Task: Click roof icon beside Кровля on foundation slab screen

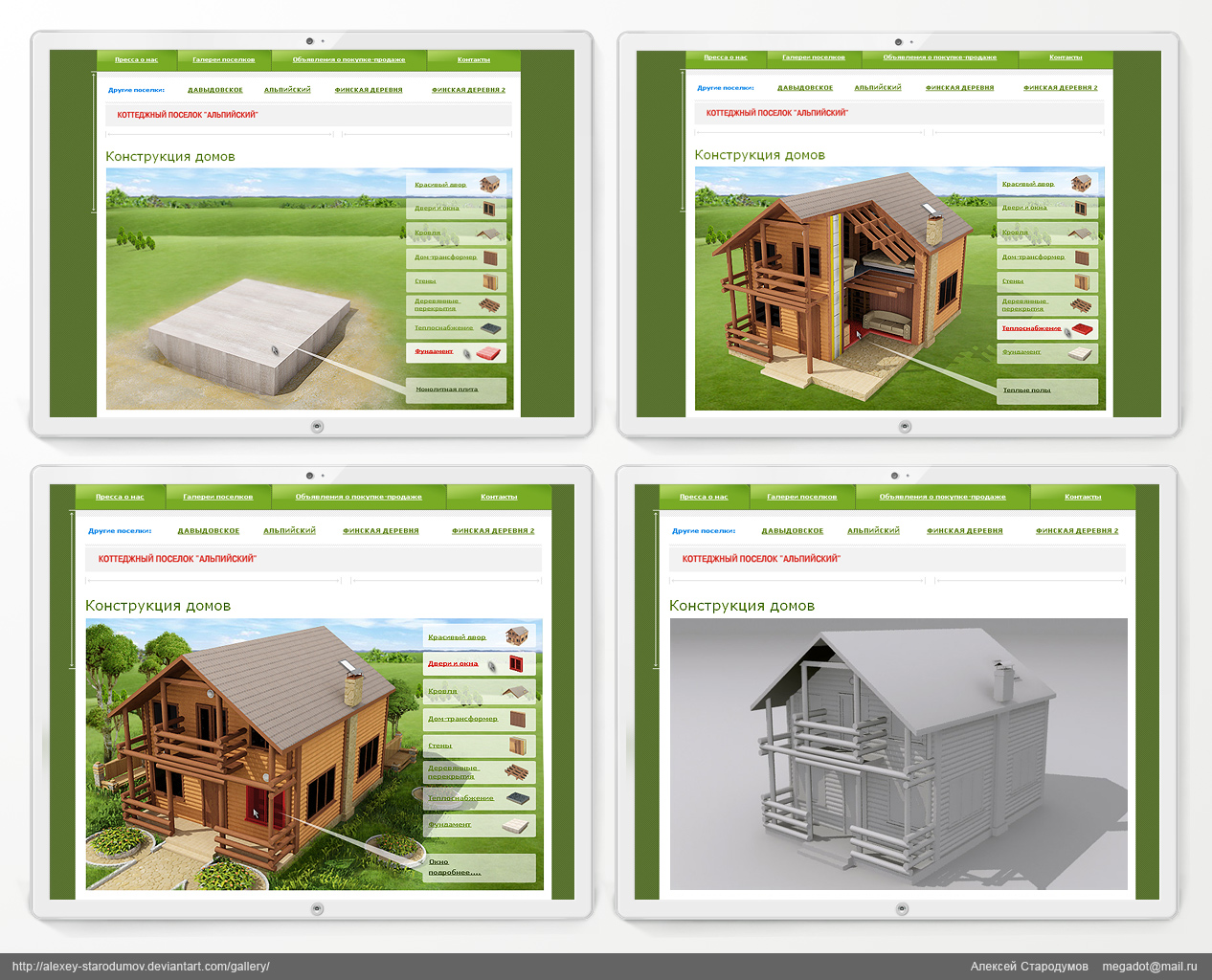Action: pyautogui.click(x=490, y=233)
